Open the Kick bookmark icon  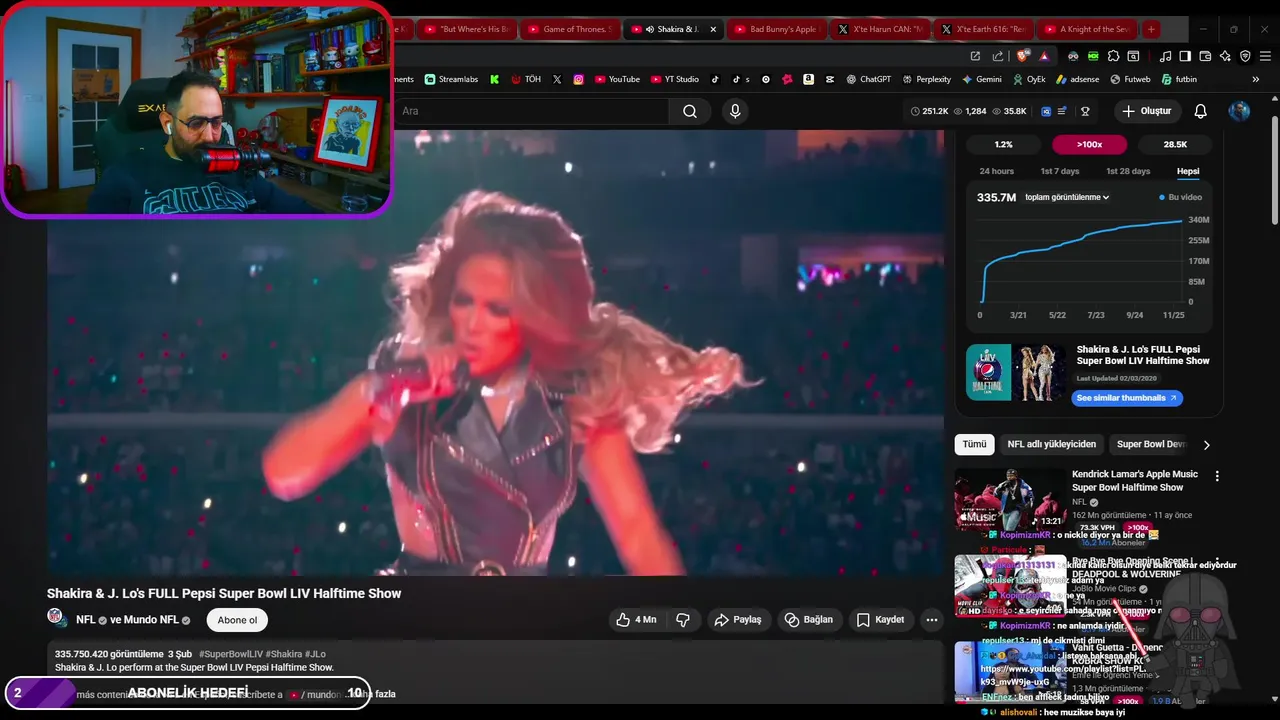pos(494,79)
